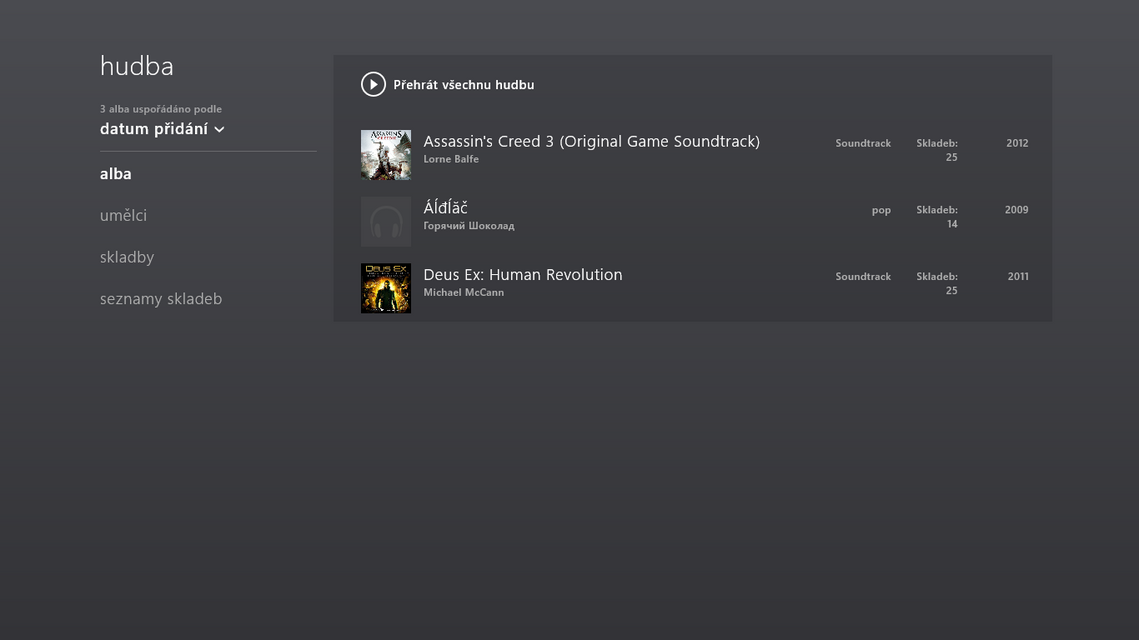Show "seznamy skladeb" playlists
Screen dimensions: 1139x640
pyautogui.click(x=161, y=299)
